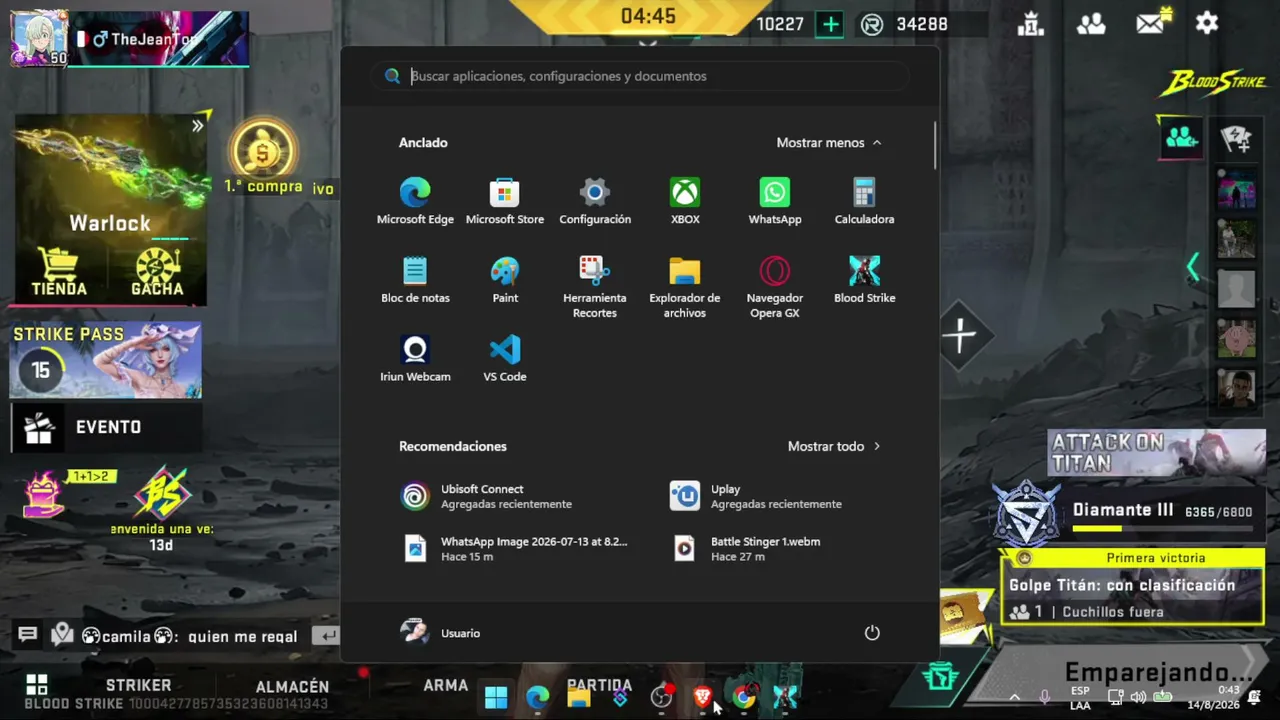This screenshot has width=1280, height=720.
Task: Show hidden tray icons chevron
Action: pyautogui.click(x=1015, y=697)
